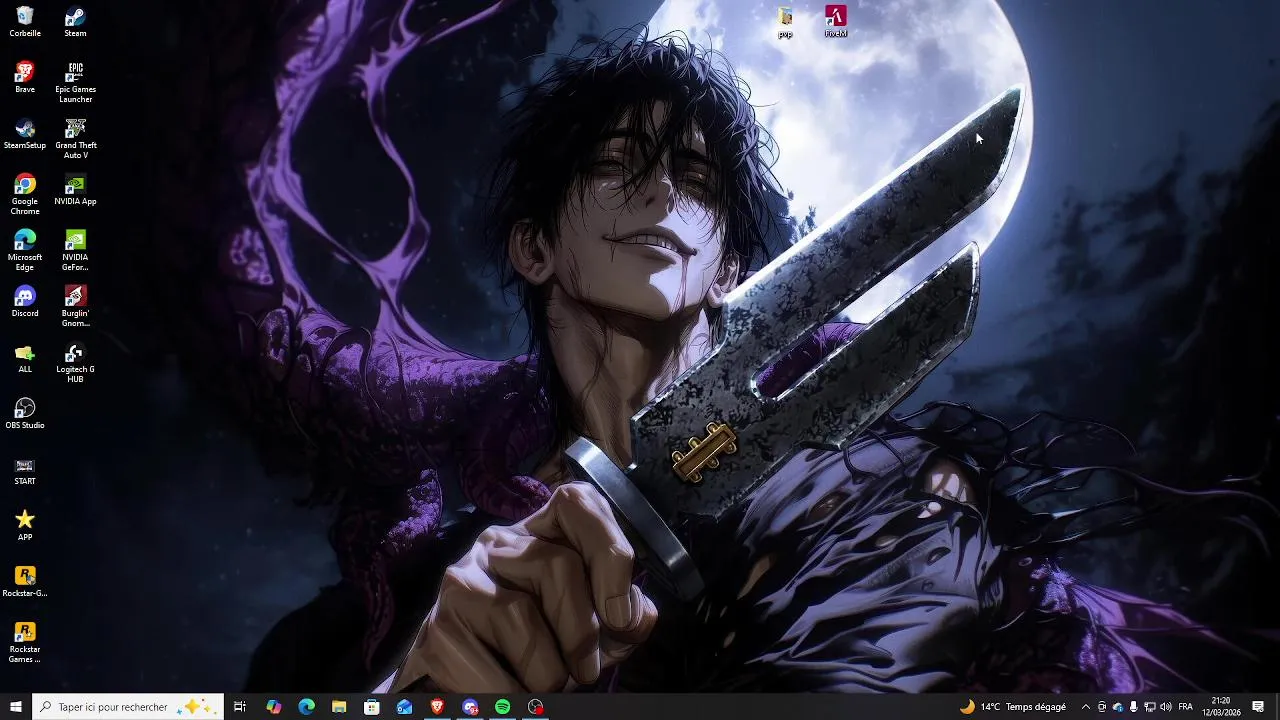
Task: Focus the 'Taper ici pour rechercher' search box
Action: point(127,707)
